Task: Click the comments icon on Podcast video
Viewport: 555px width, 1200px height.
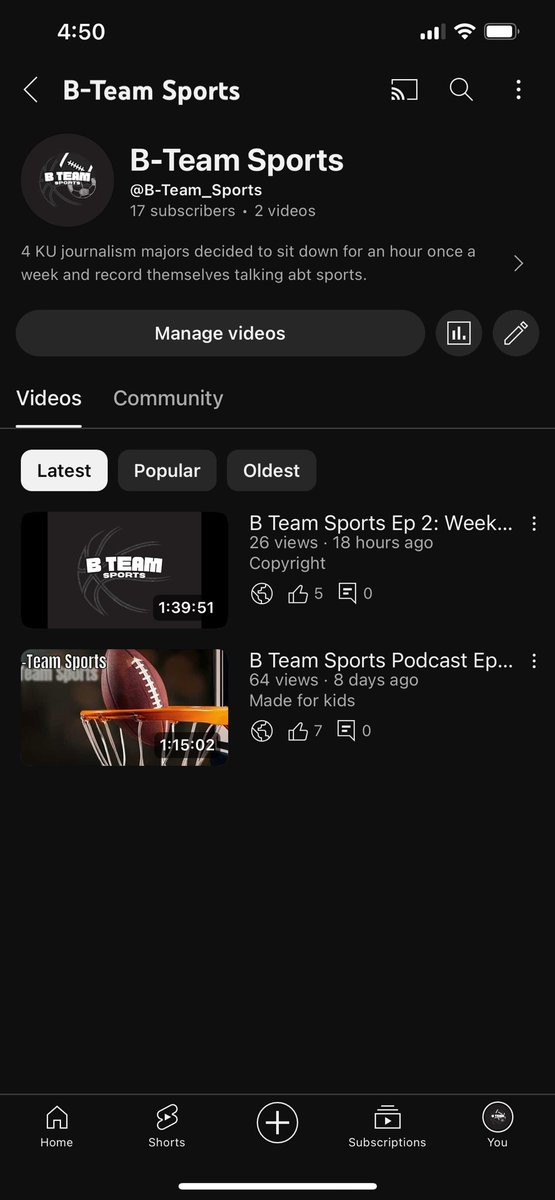Action: [x=347, y=731]
